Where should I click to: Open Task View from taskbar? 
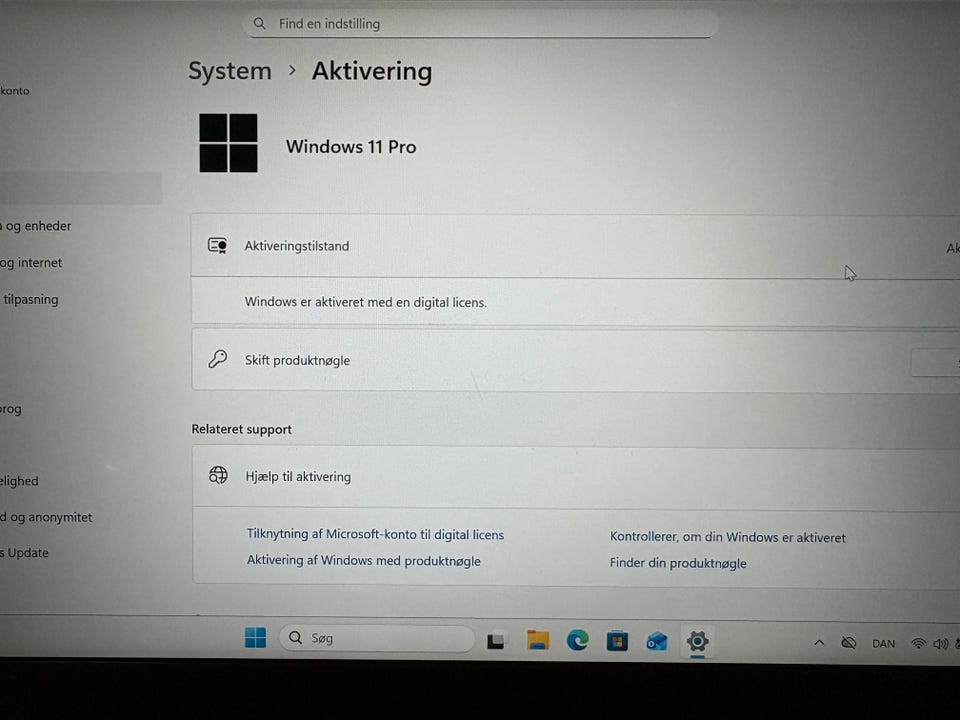coord(495,640)
